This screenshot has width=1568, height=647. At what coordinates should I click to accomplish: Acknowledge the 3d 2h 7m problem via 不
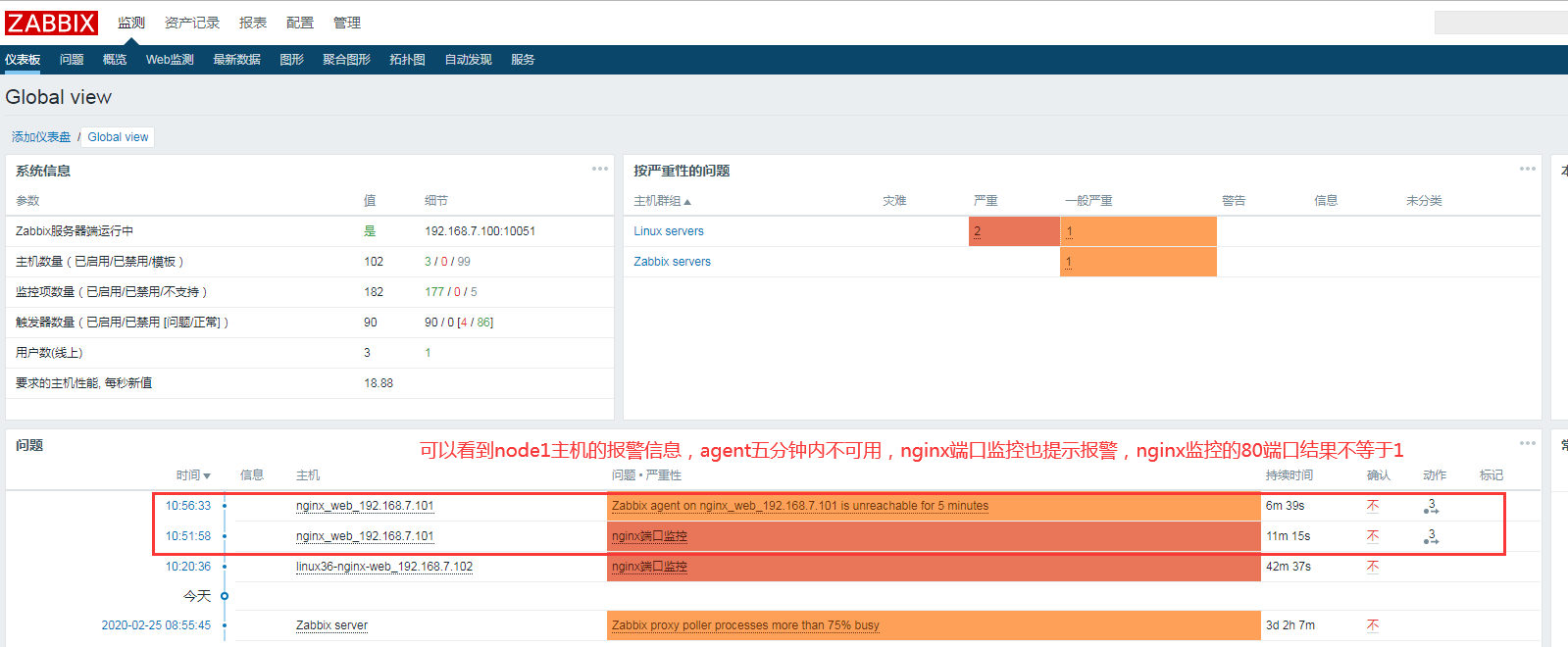(x=1373, y=625)
